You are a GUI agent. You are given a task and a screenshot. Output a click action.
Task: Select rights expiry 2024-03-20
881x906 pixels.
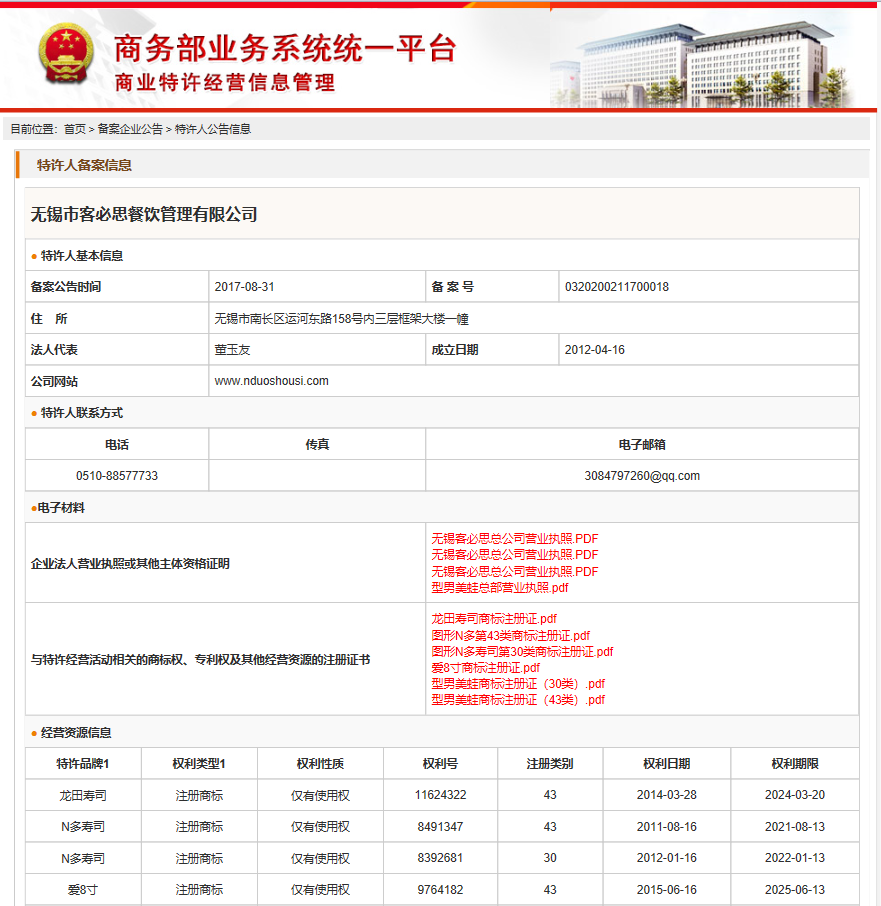(x=795, y=795)
